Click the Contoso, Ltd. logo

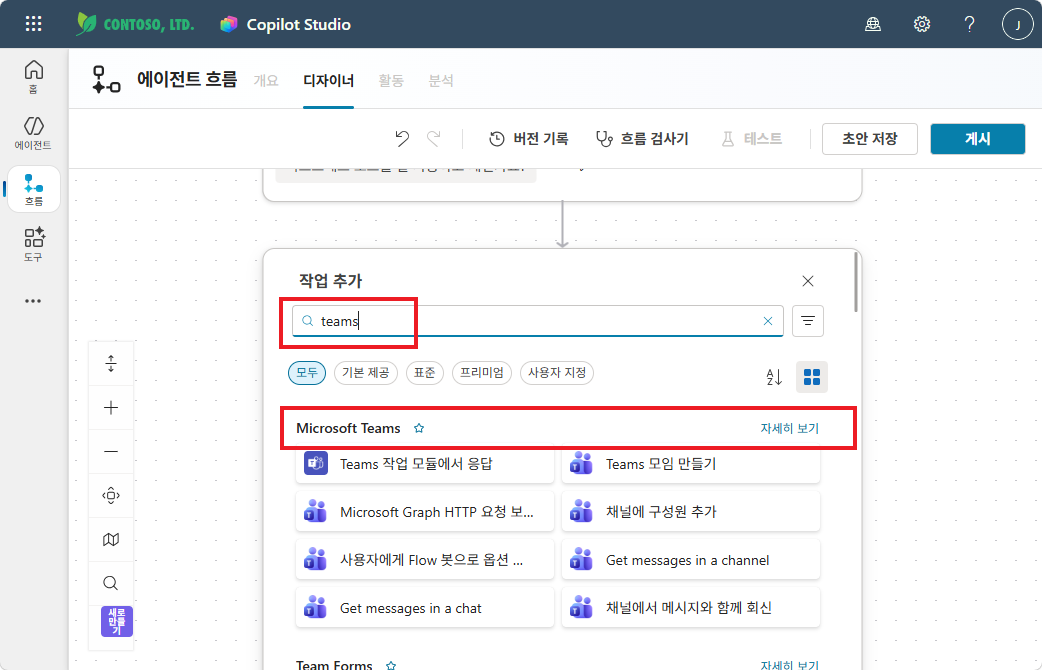(136, 25)
